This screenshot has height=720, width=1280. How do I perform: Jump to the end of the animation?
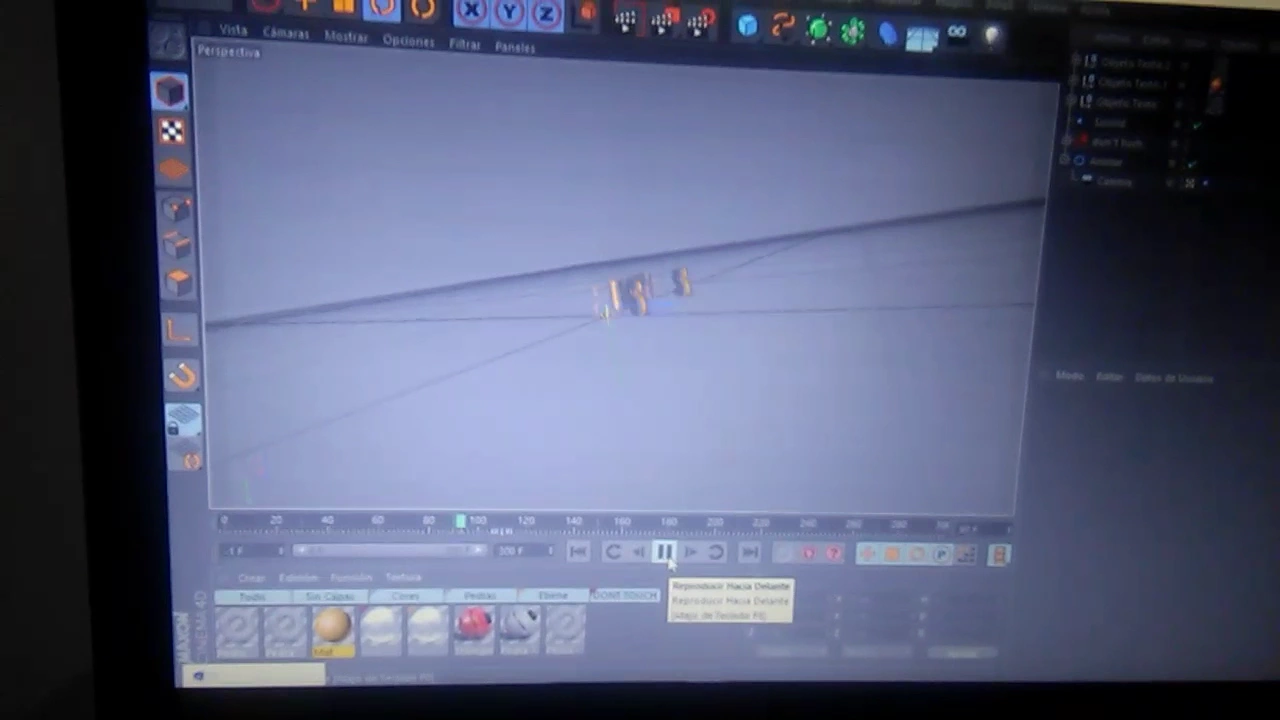(x=749, y=553)
